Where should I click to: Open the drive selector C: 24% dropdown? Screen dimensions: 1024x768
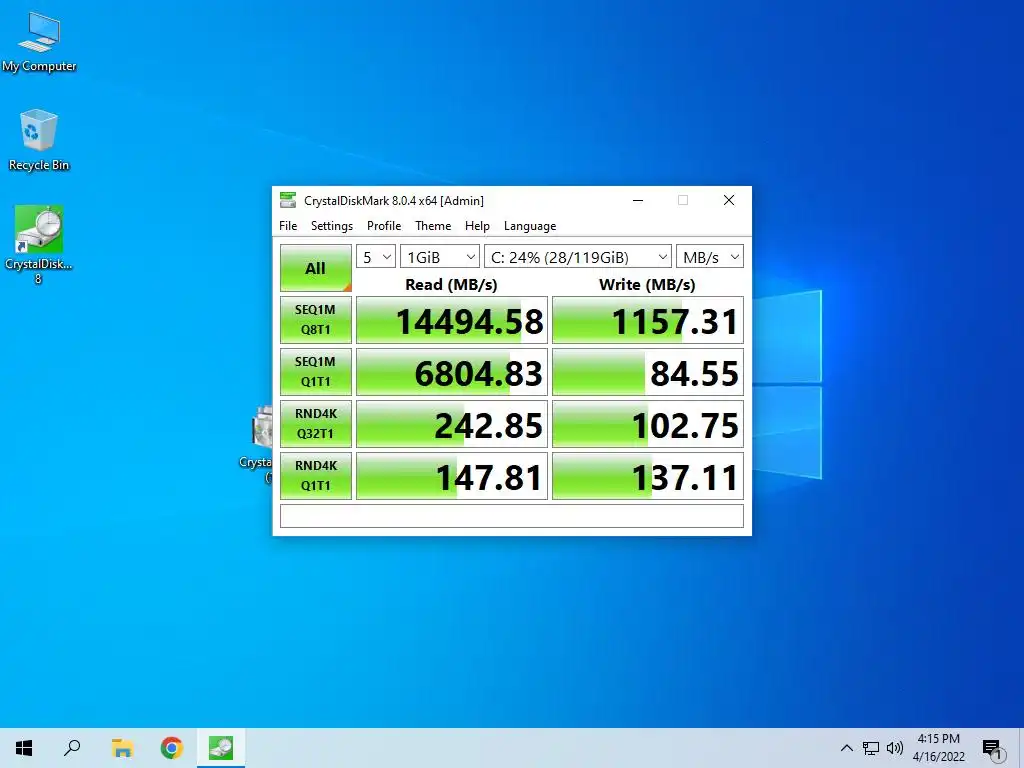click(577, 257)
